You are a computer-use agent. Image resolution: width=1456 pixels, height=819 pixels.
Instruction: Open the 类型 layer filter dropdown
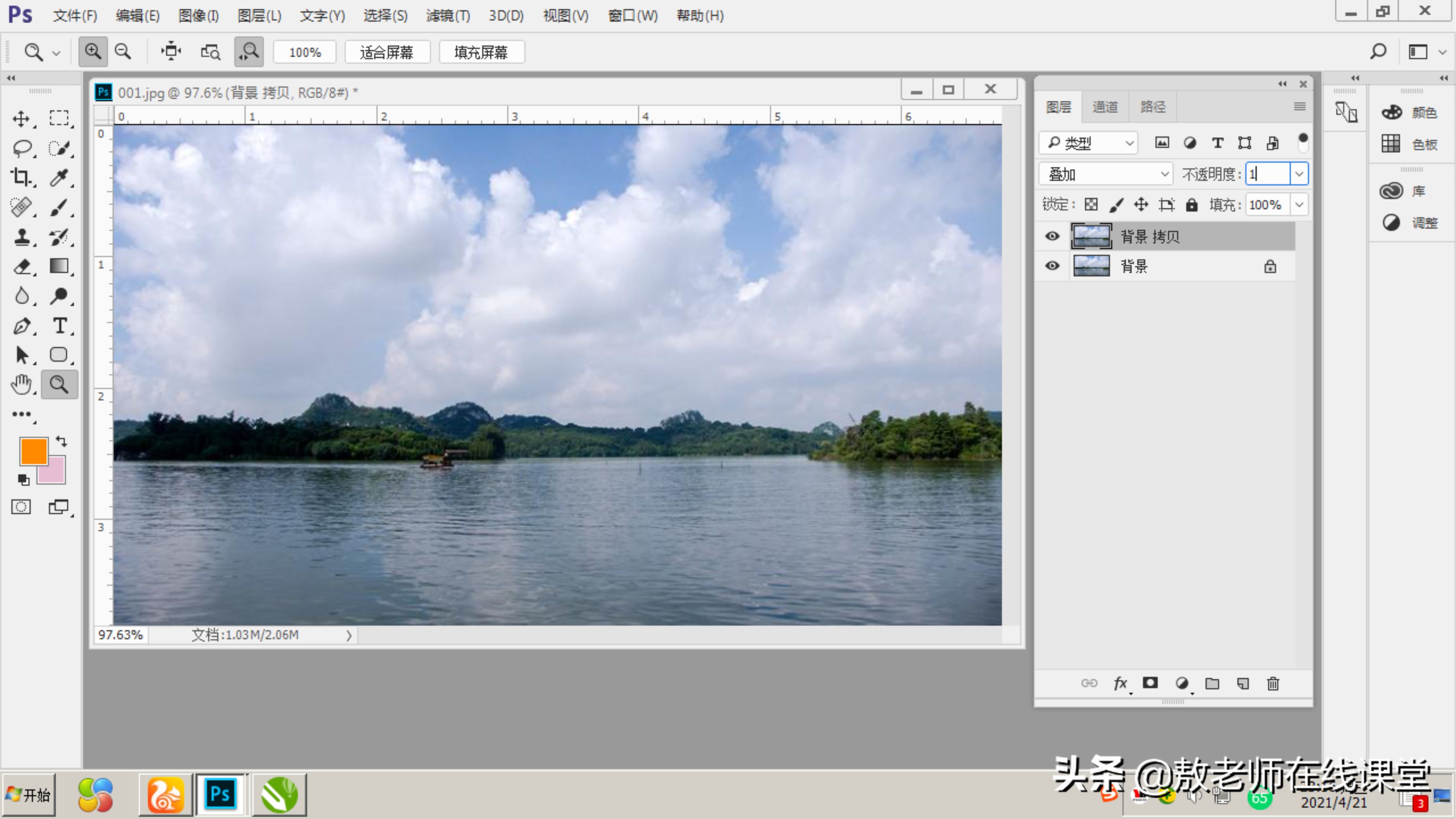click(1089, 143)
